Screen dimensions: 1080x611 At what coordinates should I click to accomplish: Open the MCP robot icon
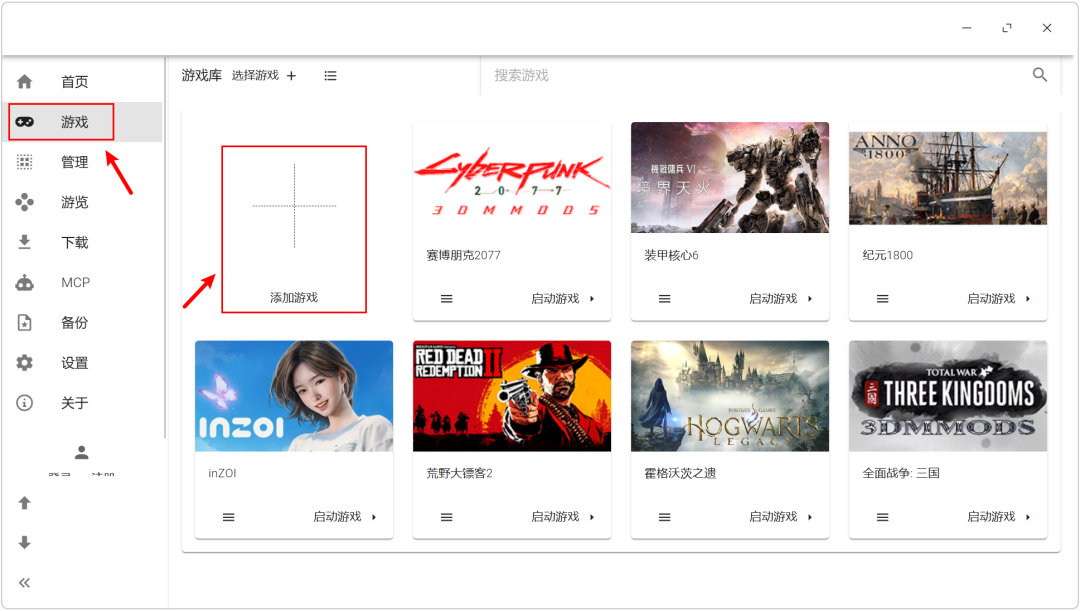[x=25, y=282]
